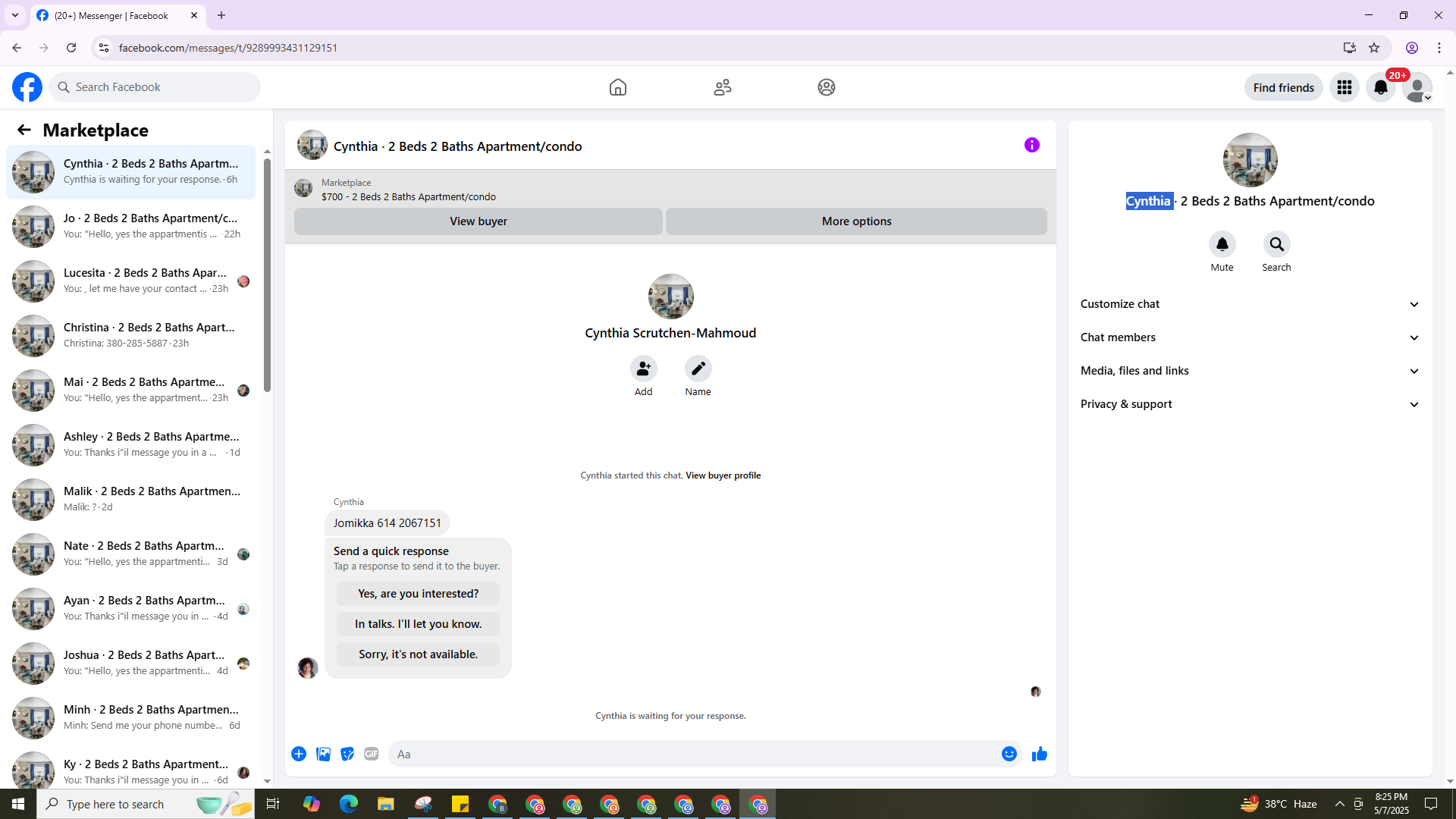Click the Search conversation magnifier icon
The image size is (1456, 819).
pyautogui.click(x=1276, y=244)
